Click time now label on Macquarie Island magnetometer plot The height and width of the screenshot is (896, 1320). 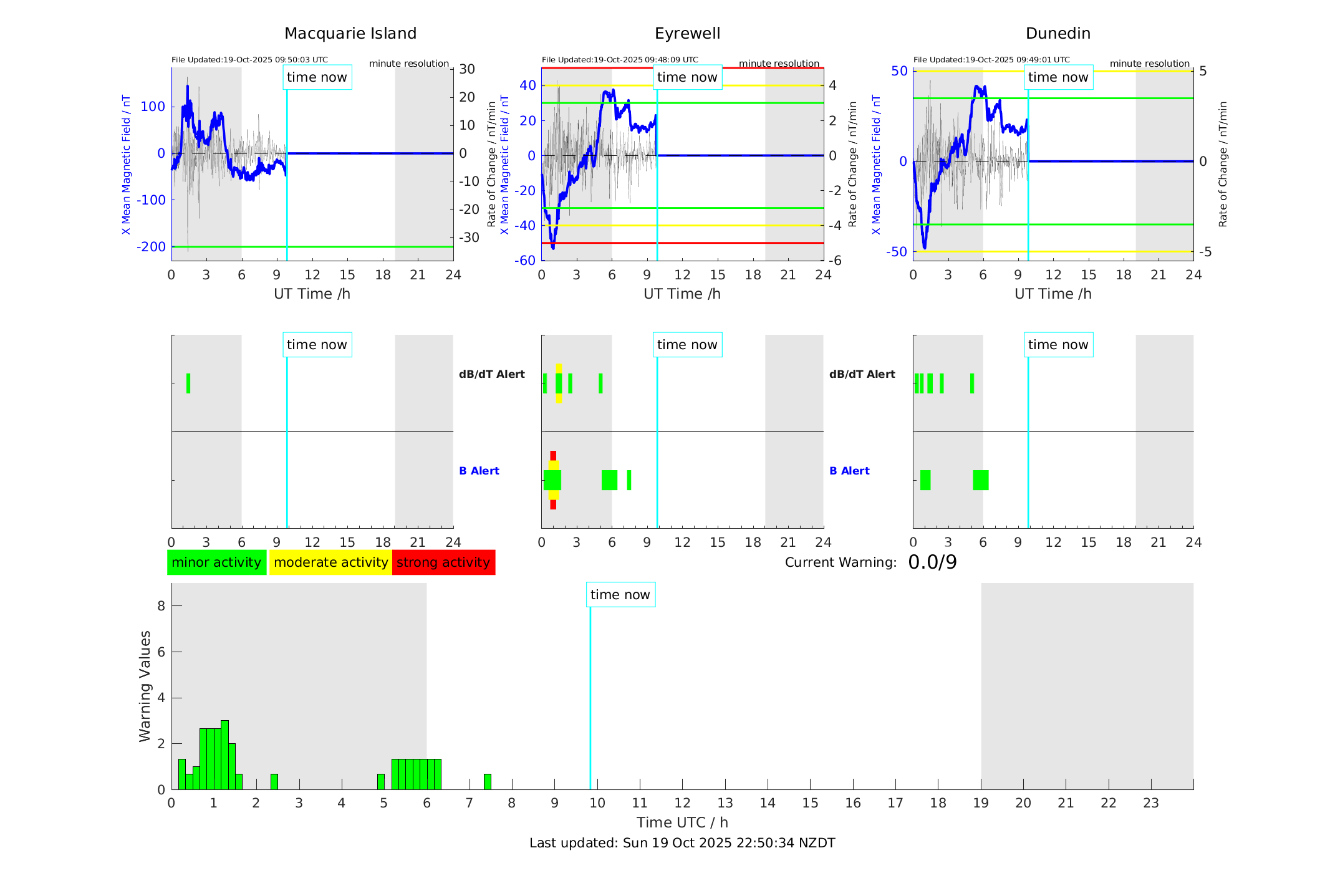(x=317, y=77)
